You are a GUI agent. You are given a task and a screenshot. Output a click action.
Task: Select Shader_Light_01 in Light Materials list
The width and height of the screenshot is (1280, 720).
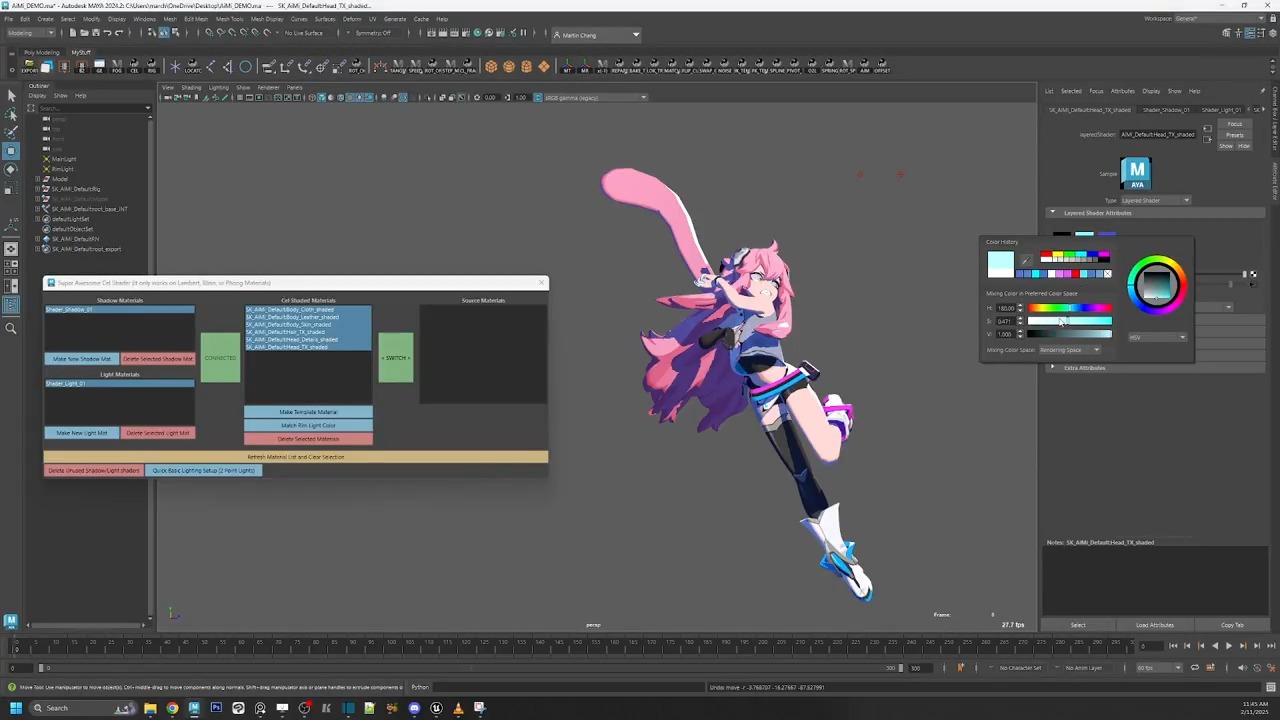[120, 384]
